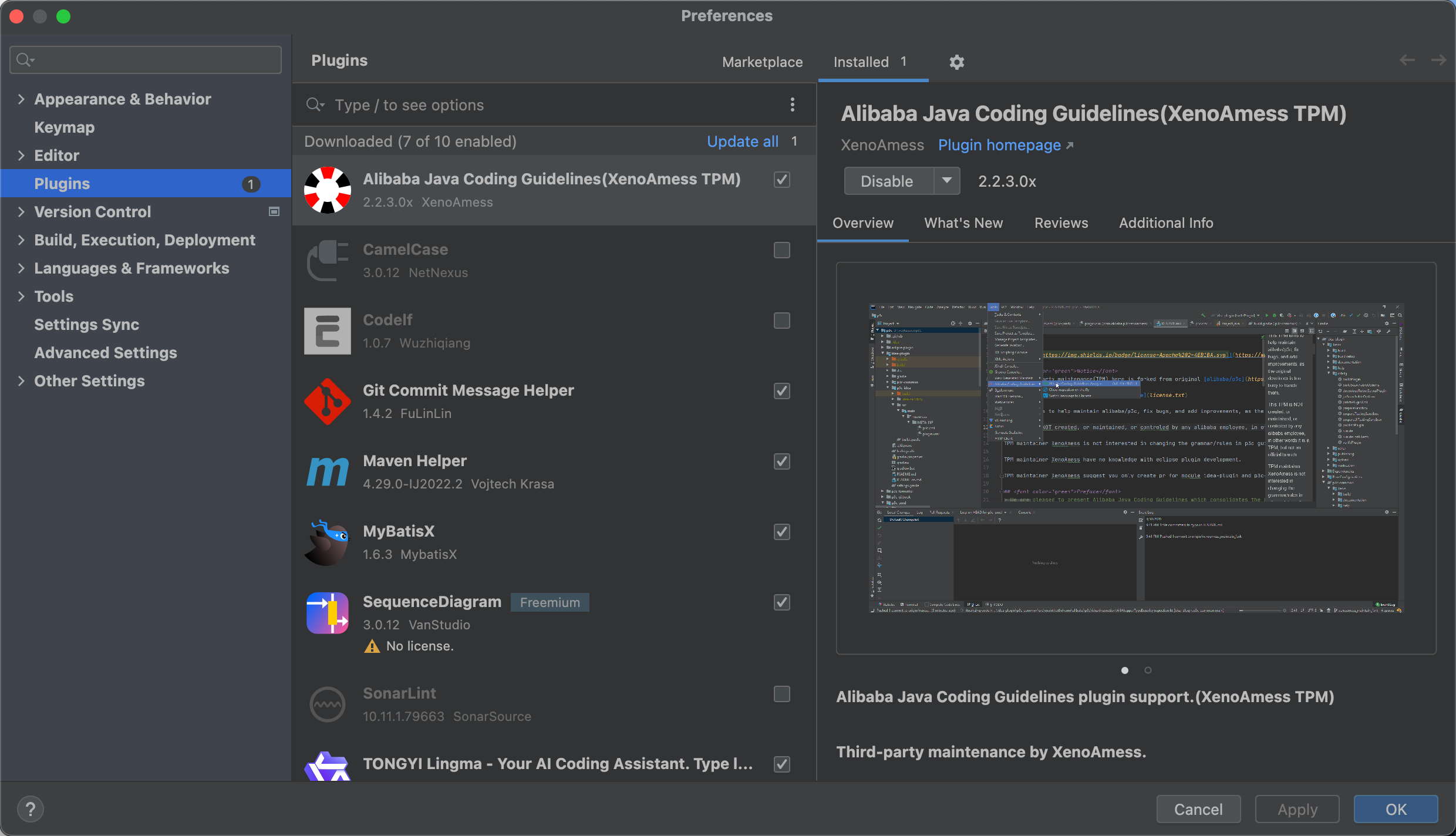Enable the CamelCase plugin checkbox
1456x836 pixels.
click(781, 250)
